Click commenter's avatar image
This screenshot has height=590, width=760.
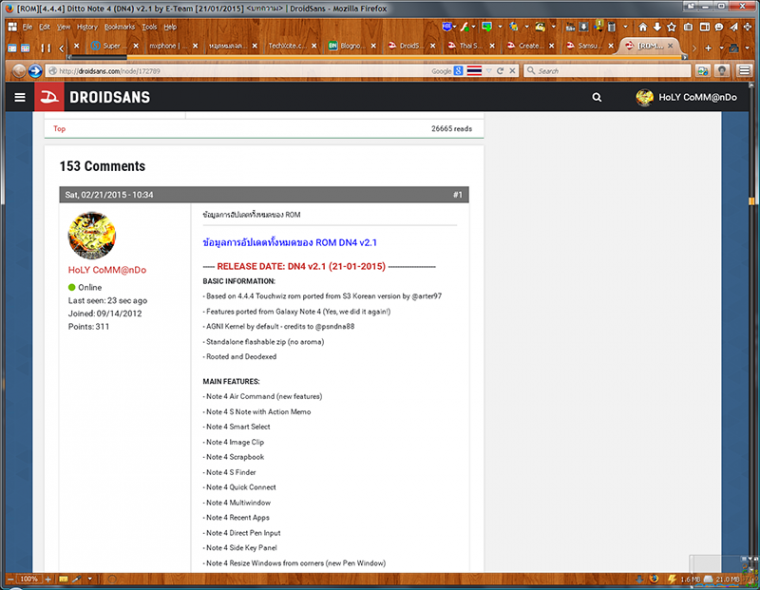[x=92, y=236]
